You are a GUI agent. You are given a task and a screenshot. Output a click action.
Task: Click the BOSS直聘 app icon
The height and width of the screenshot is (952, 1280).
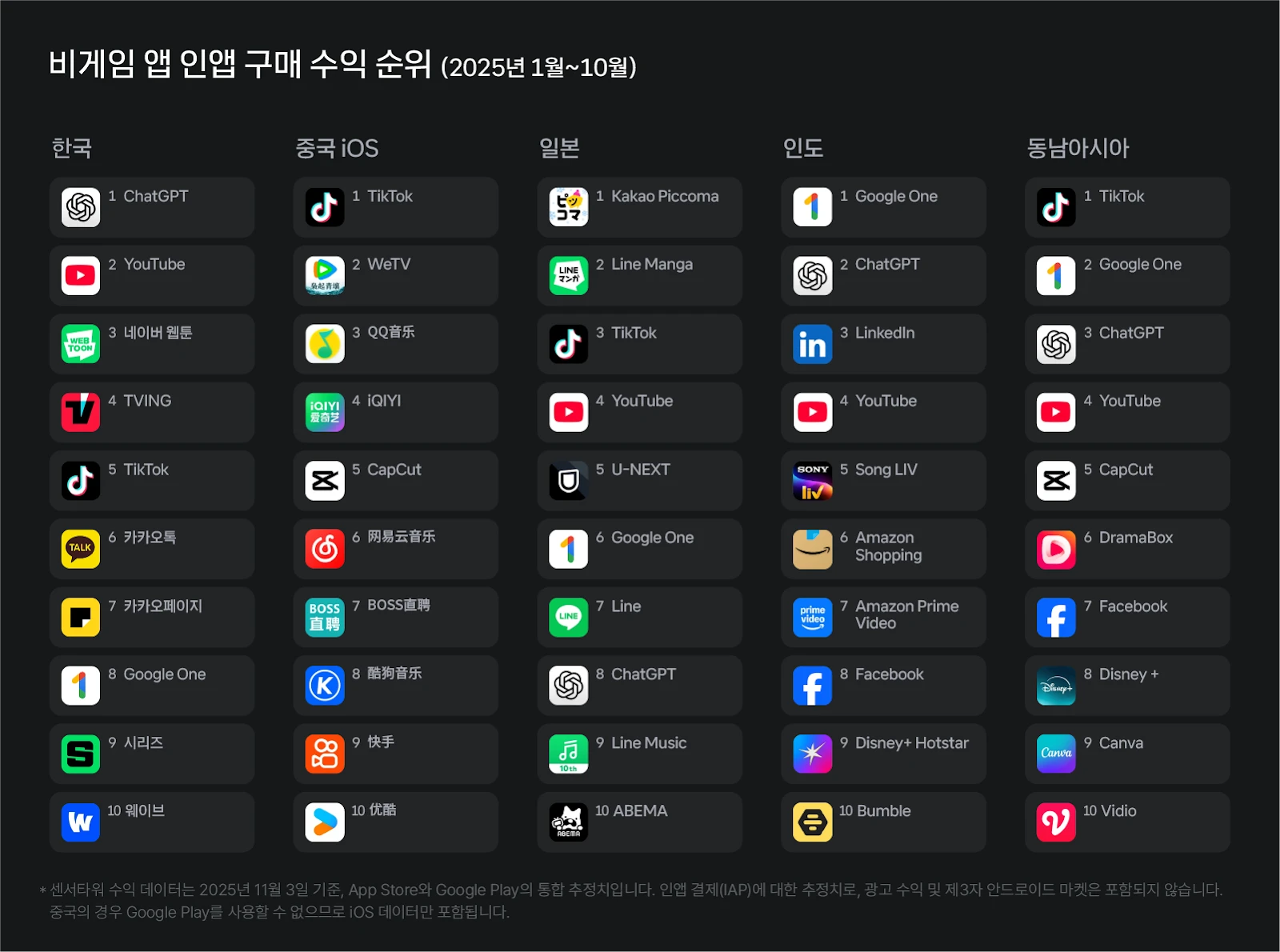click(x=325, y=618)
